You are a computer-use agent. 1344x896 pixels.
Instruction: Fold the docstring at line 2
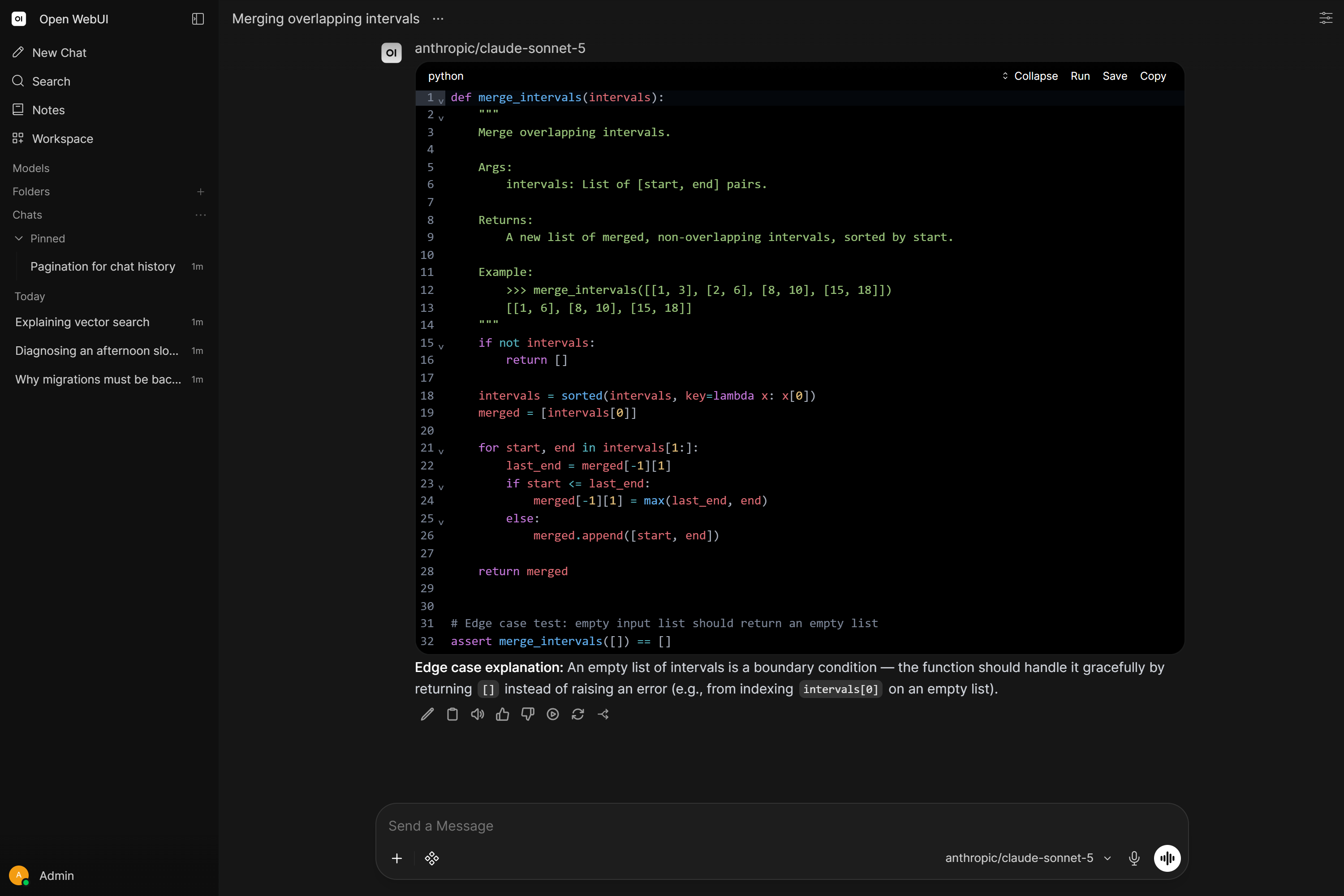(441, 118)
